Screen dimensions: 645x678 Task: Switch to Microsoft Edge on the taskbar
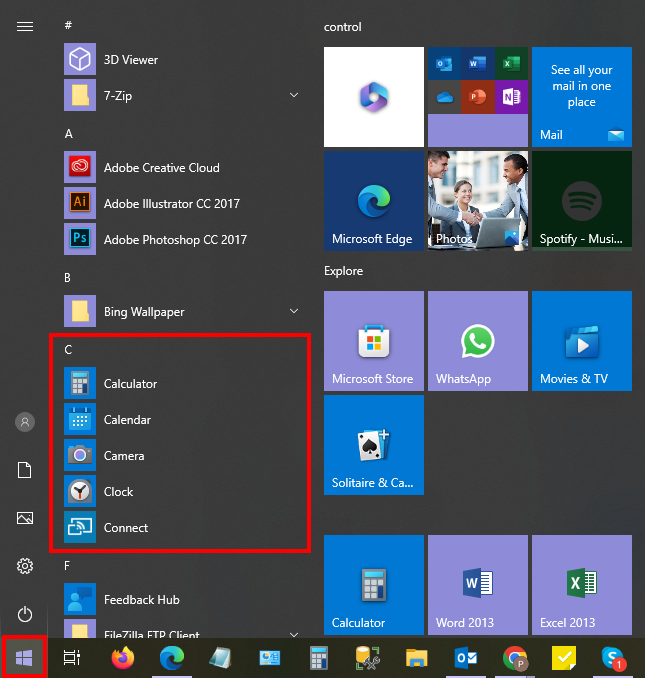click(172, 658)
